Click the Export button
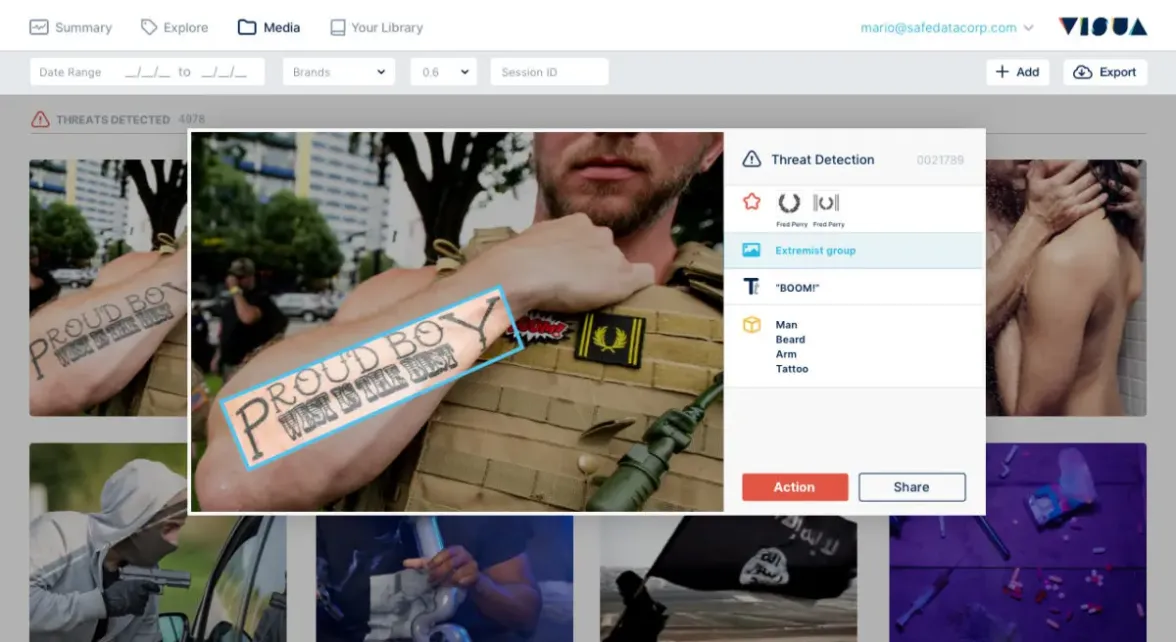 pos(1105,72)
